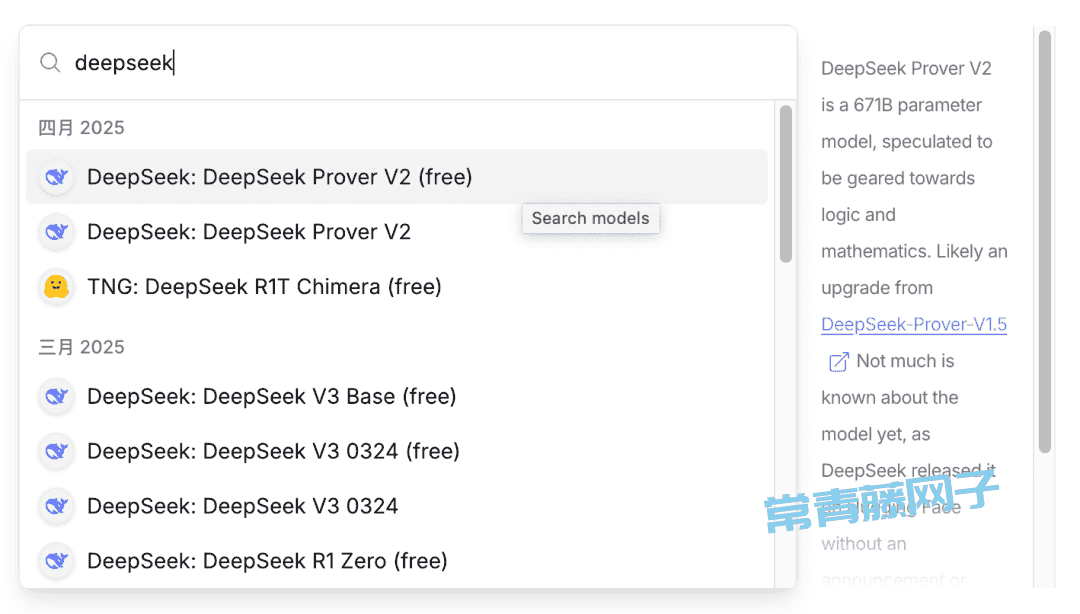
Task: Click the whale icon beside DeepSeek V3 0324 (free)
Action: (56, 451)
